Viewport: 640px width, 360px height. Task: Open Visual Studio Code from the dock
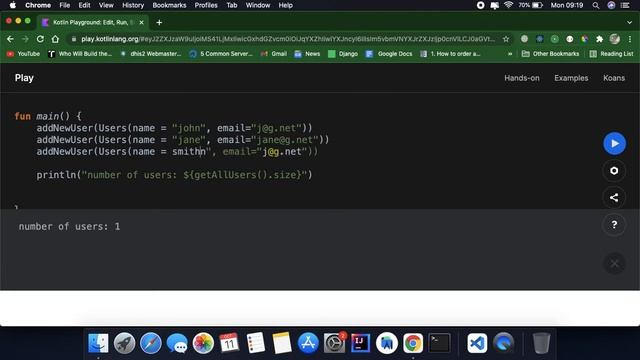tap(477, 343)
